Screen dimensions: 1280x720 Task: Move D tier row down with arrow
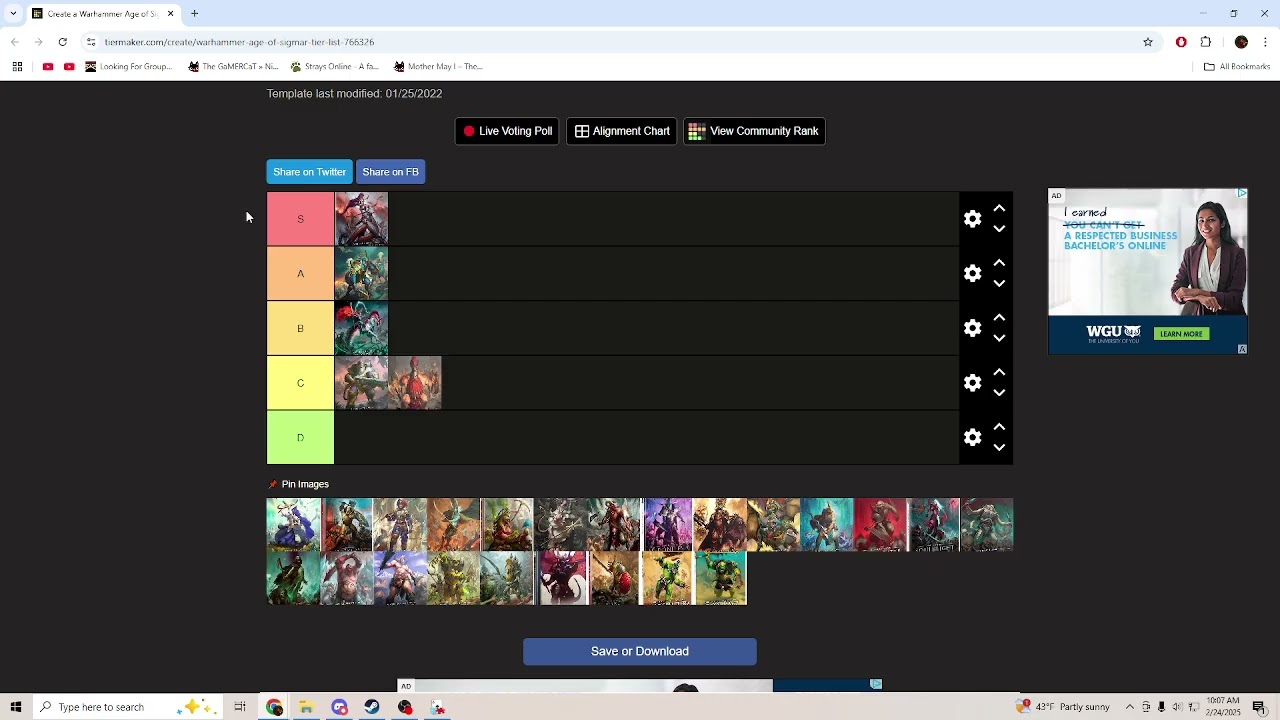999,448
